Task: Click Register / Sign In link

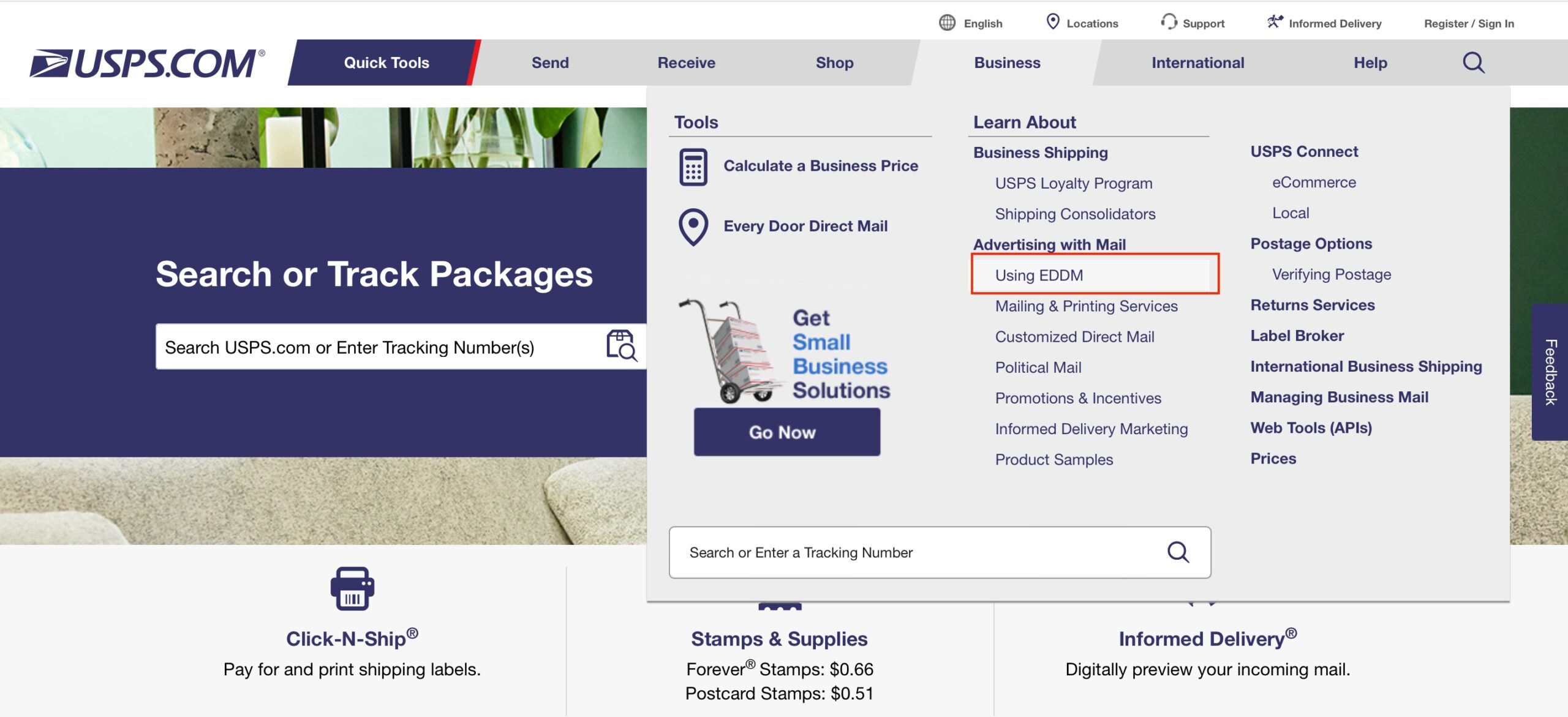Action: pos(1467,21)
